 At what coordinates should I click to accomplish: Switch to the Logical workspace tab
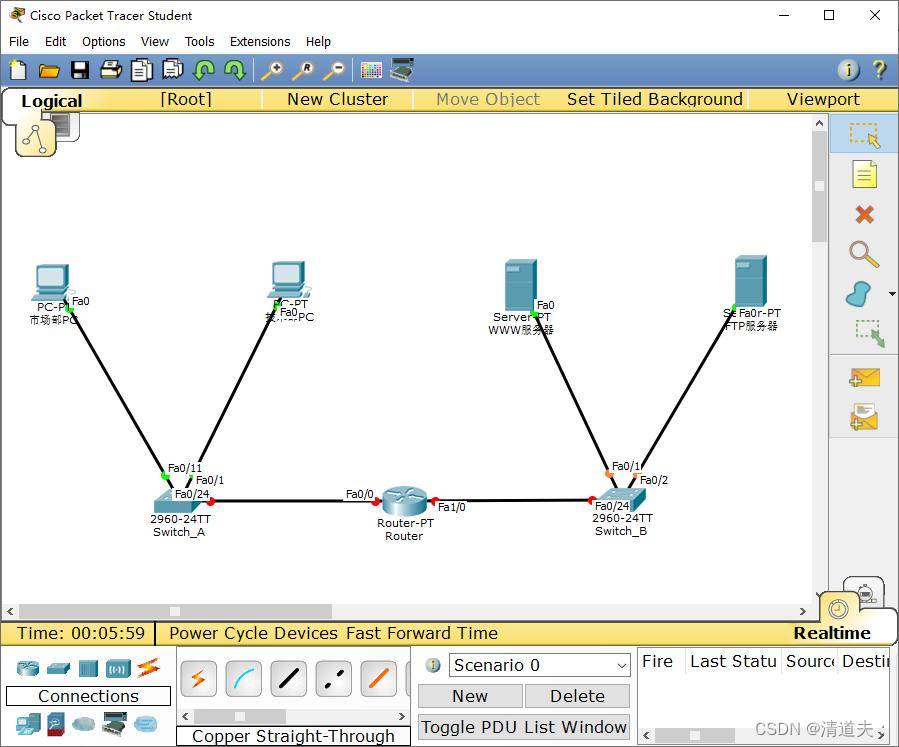tap(52, 101)
